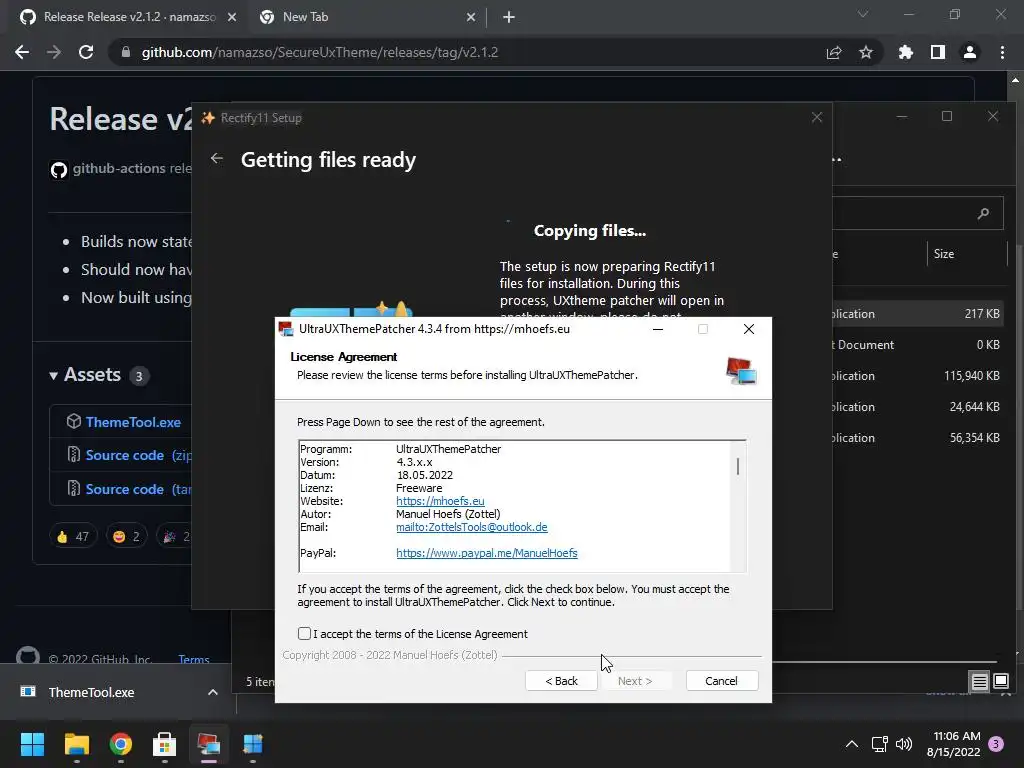Select the 217 KB file row in File Explorer
The image size is (1024, 768).
[918, 313]
